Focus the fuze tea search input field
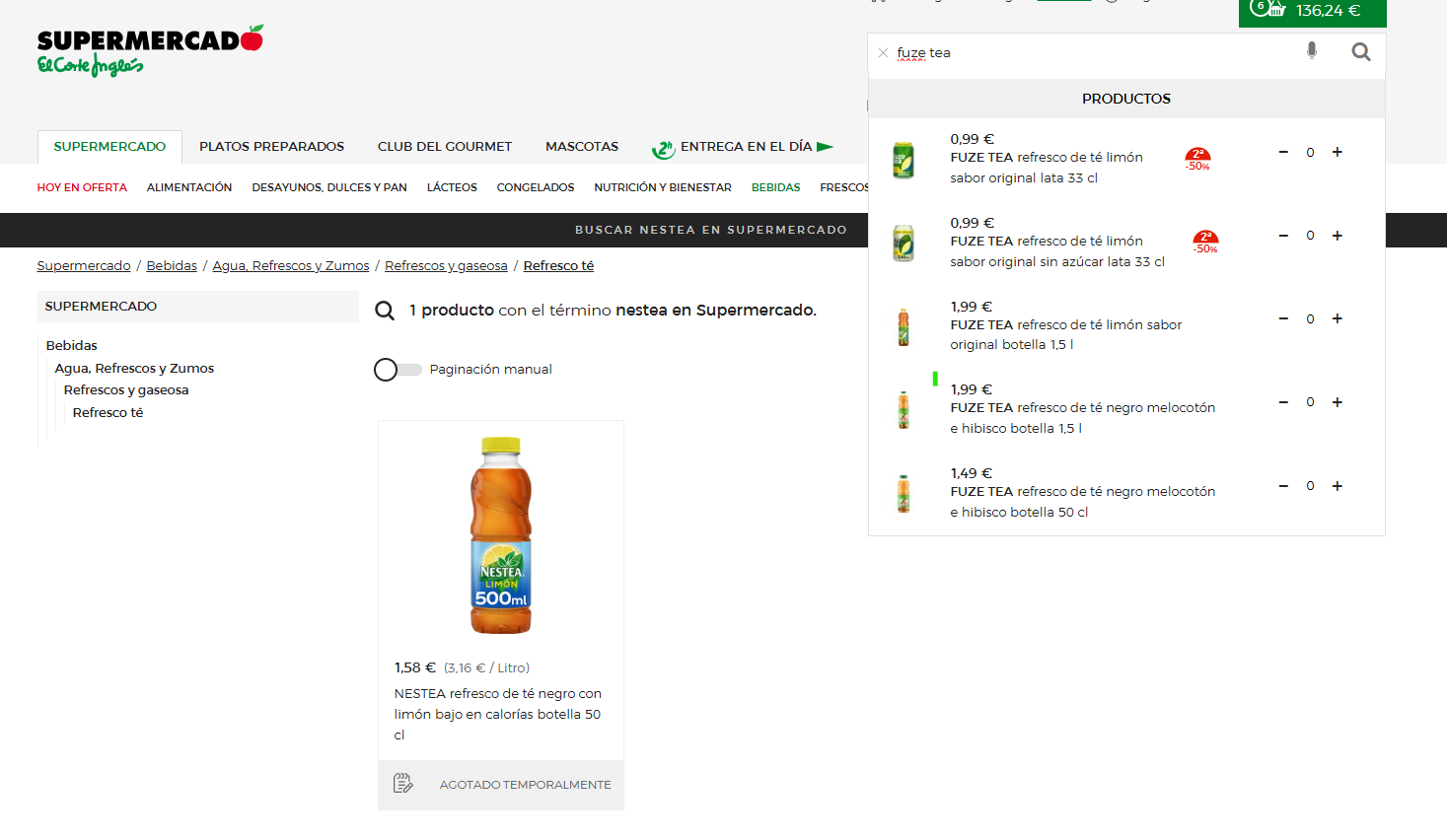The image size is (1447, 840). pyautogui.click(x=1095, y=53)
